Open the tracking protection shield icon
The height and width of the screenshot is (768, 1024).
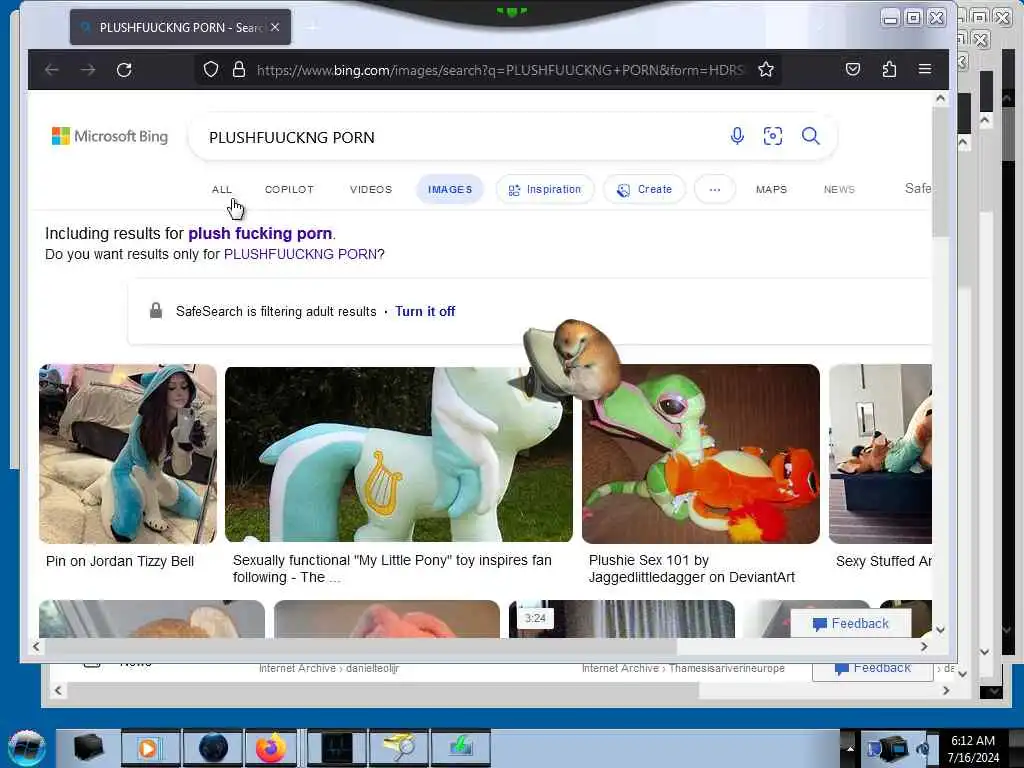(x=210, y=69)
